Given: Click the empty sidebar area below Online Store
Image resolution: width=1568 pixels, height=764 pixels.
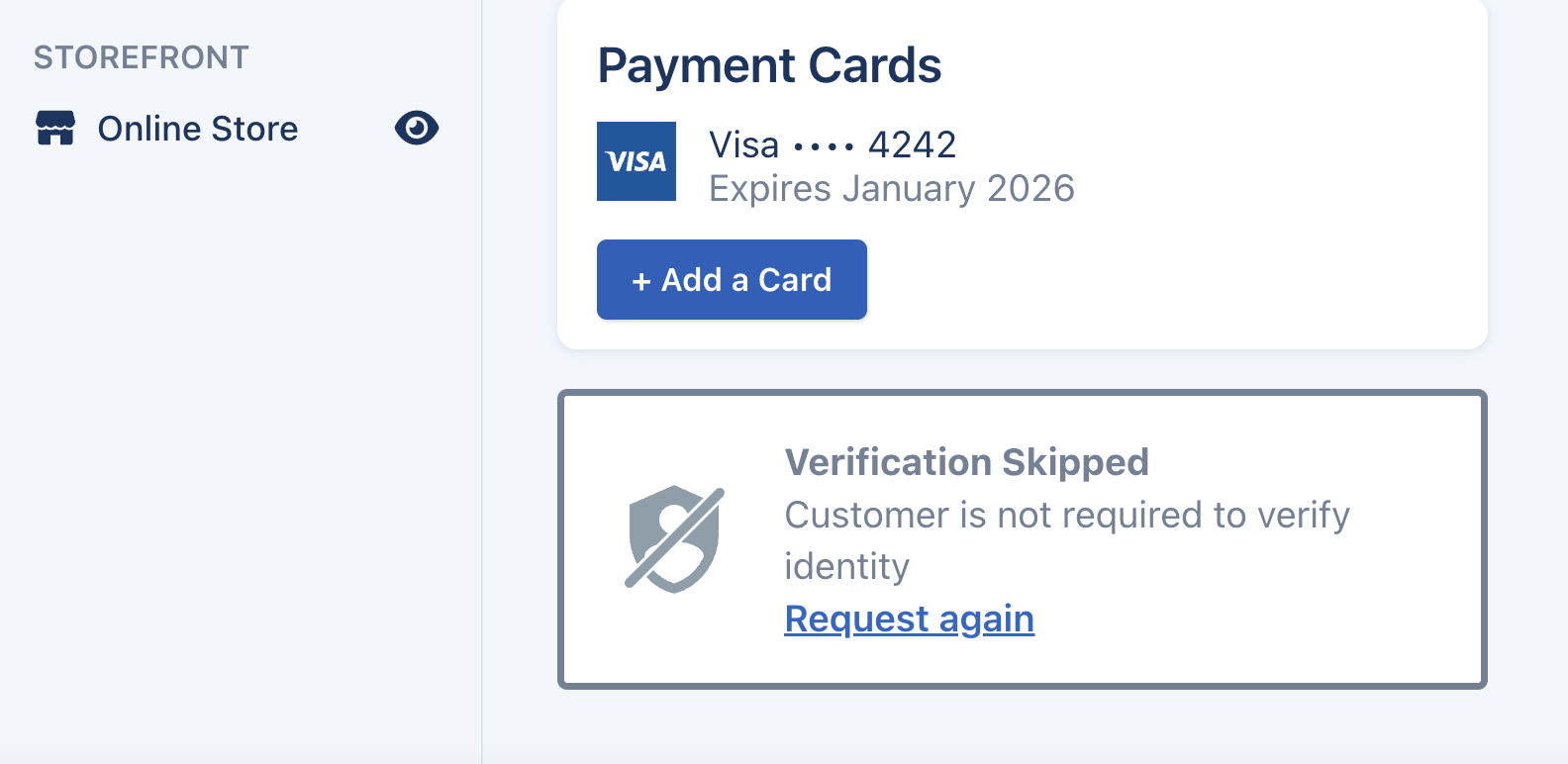Looking at the screenshot, I should pos(238,445).
